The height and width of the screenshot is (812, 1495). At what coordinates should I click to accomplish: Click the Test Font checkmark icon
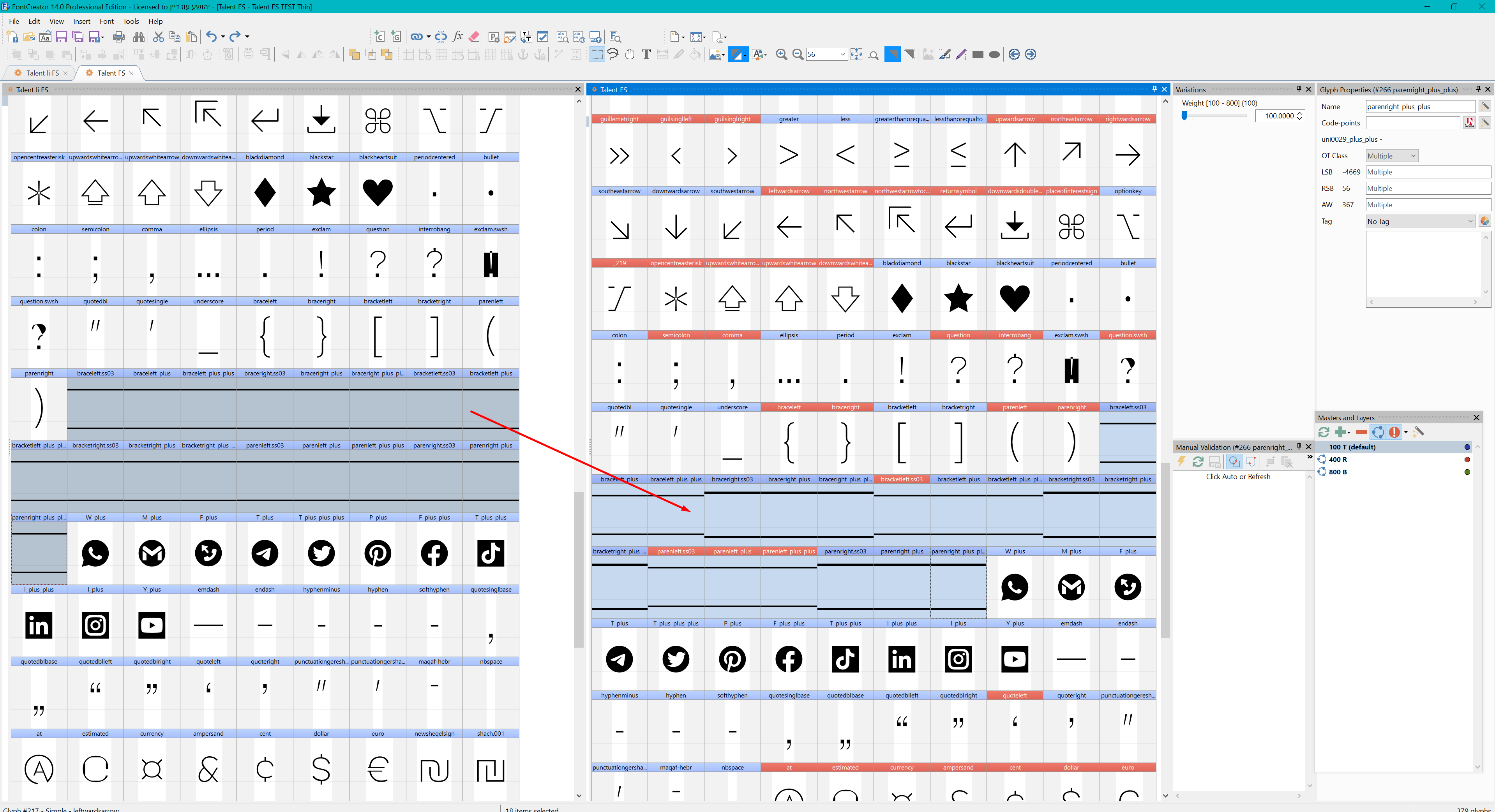click(543, 37)
